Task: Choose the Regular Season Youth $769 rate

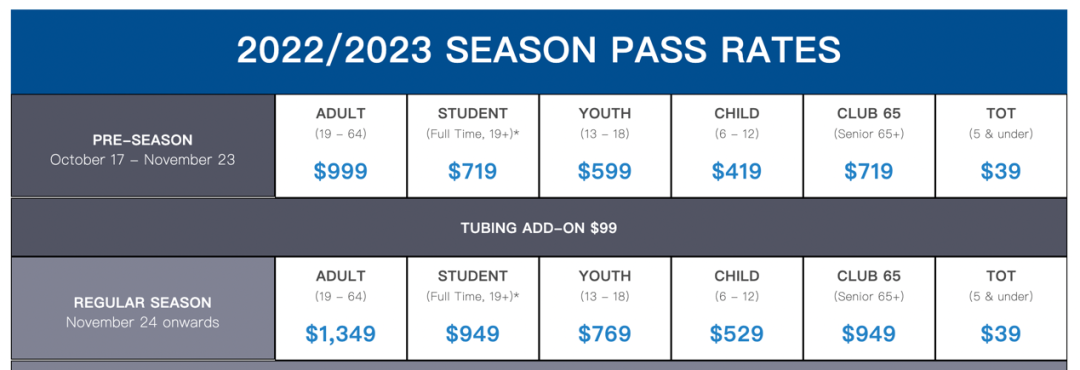Action: [605, 334]
